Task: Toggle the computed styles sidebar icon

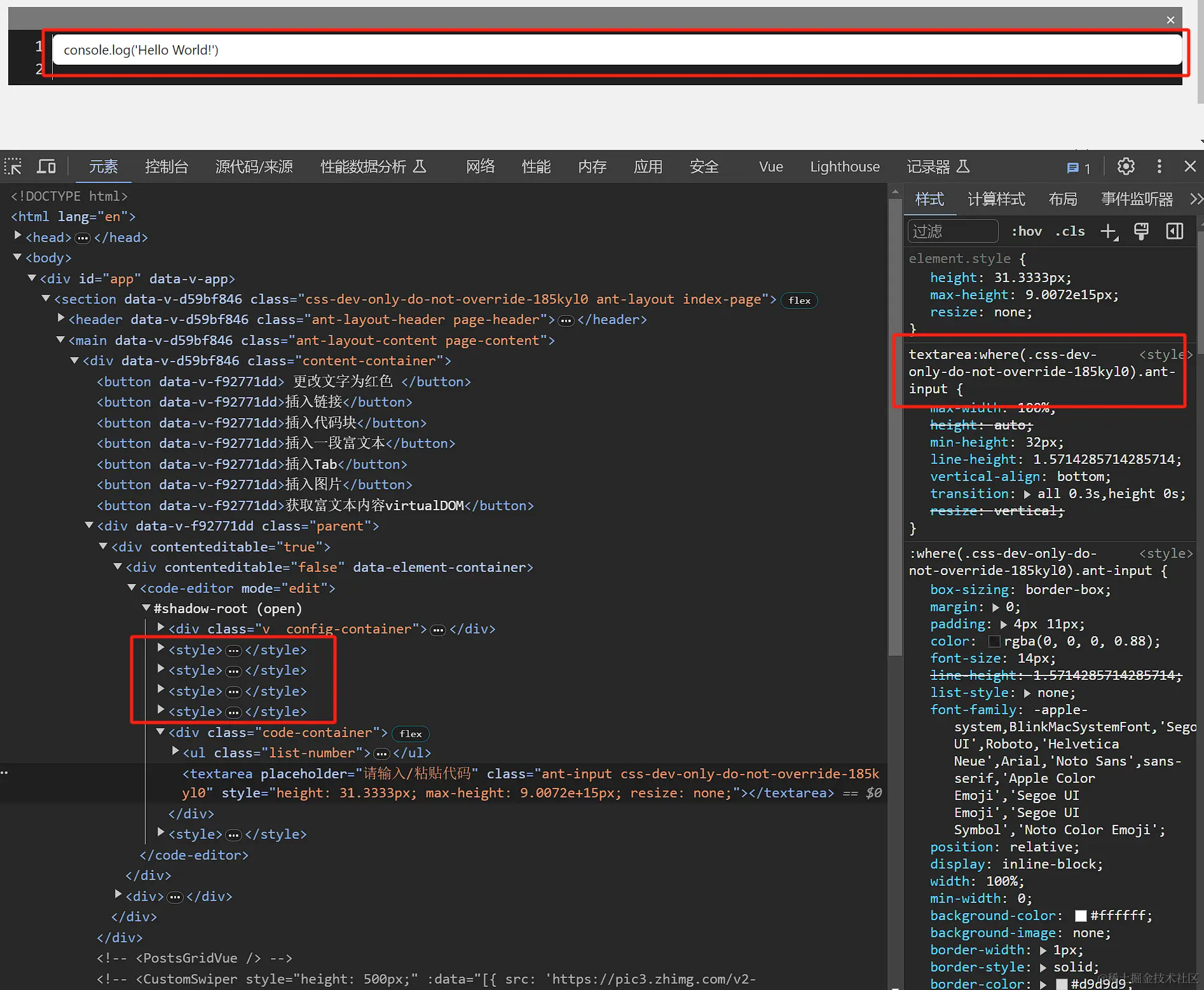Action: point(1175,231)
